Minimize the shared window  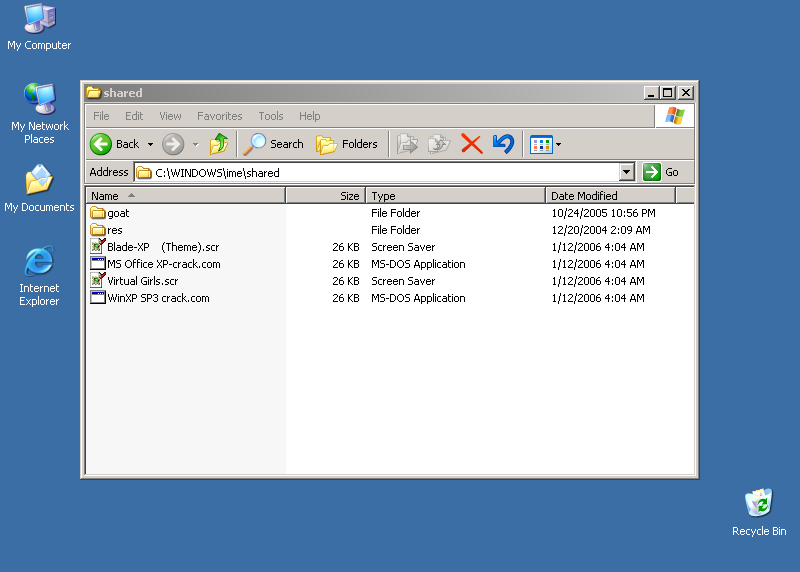pyautogui.click(x=651, y=93)
